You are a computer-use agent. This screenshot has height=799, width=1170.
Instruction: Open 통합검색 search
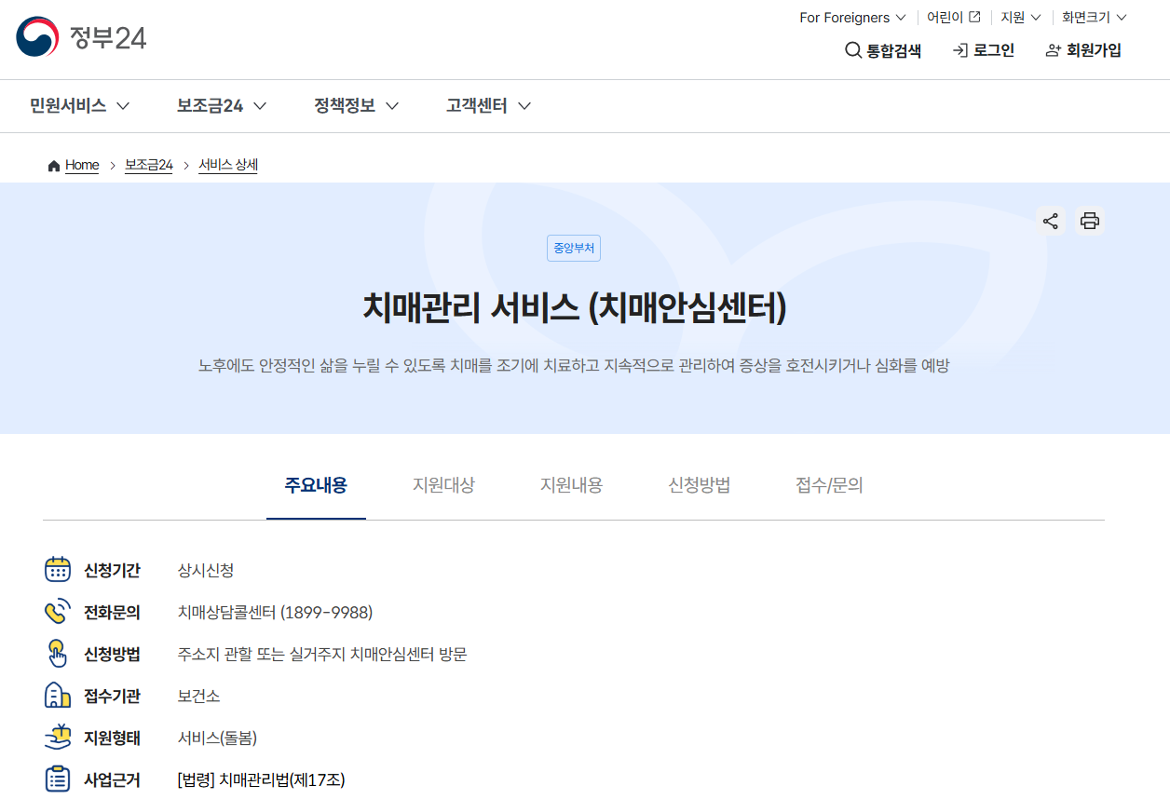point(883,50)
